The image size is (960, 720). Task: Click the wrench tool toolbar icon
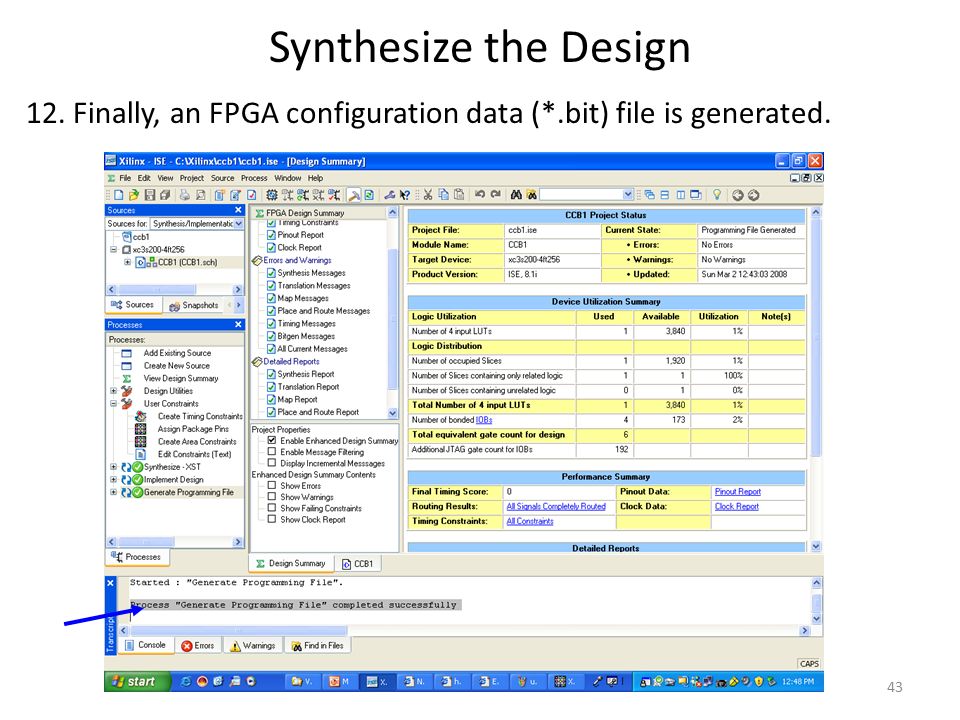point(389,195)
